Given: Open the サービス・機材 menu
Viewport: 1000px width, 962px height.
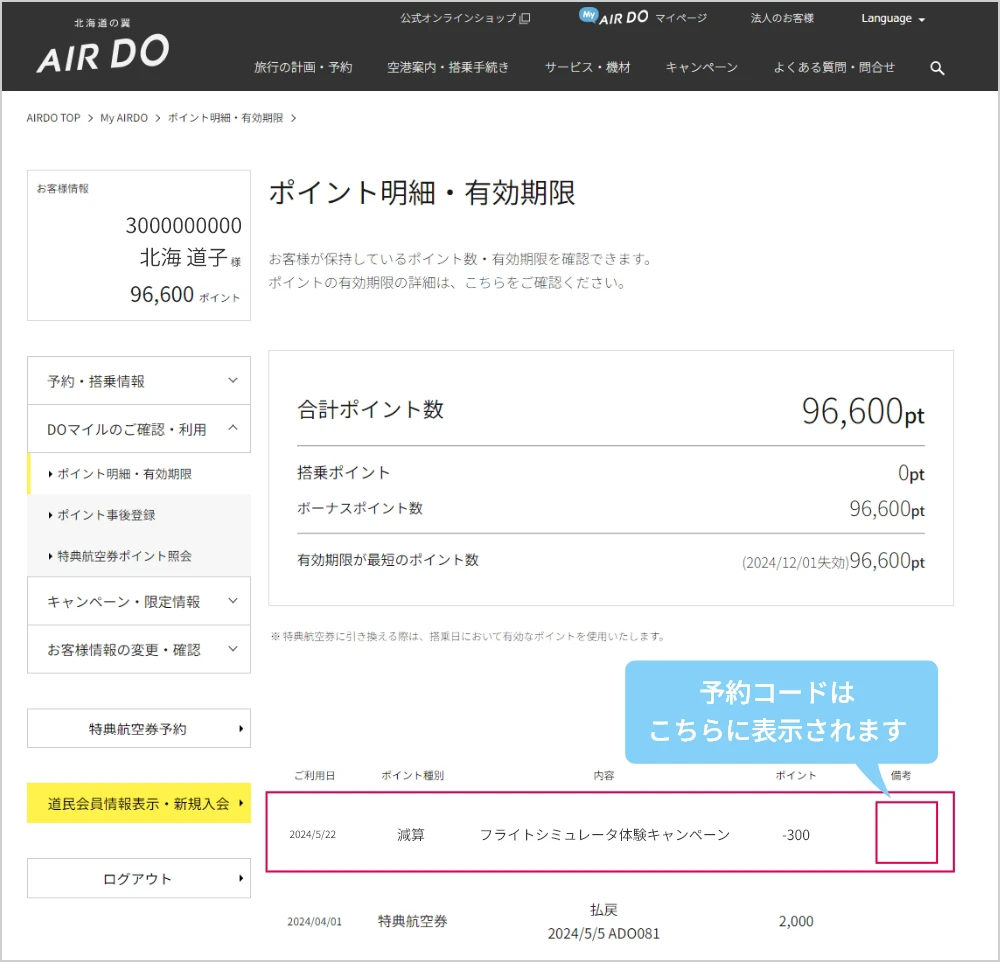Looking at the screenshot, I should [x=587, y=68].
